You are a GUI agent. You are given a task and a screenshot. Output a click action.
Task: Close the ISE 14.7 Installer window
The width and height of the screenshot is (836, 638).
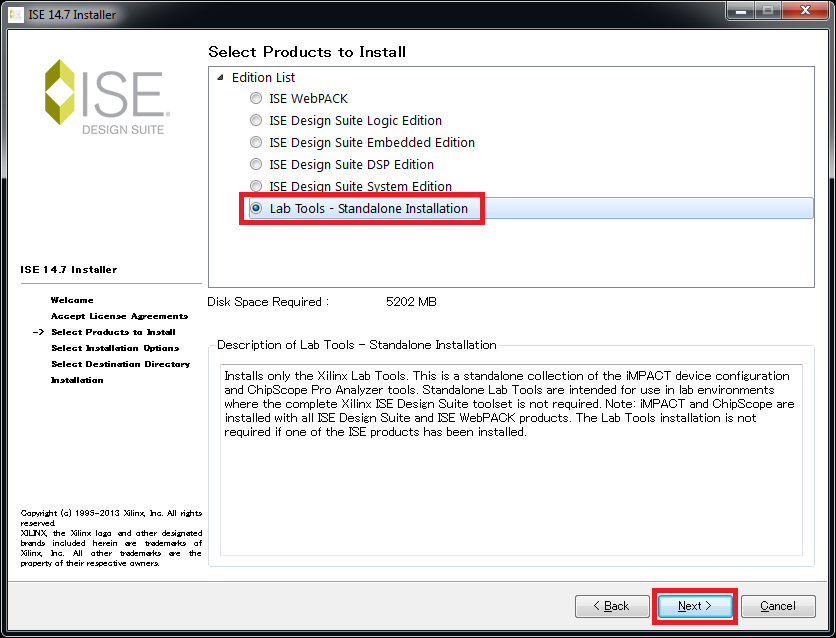[x=805, y=11]
